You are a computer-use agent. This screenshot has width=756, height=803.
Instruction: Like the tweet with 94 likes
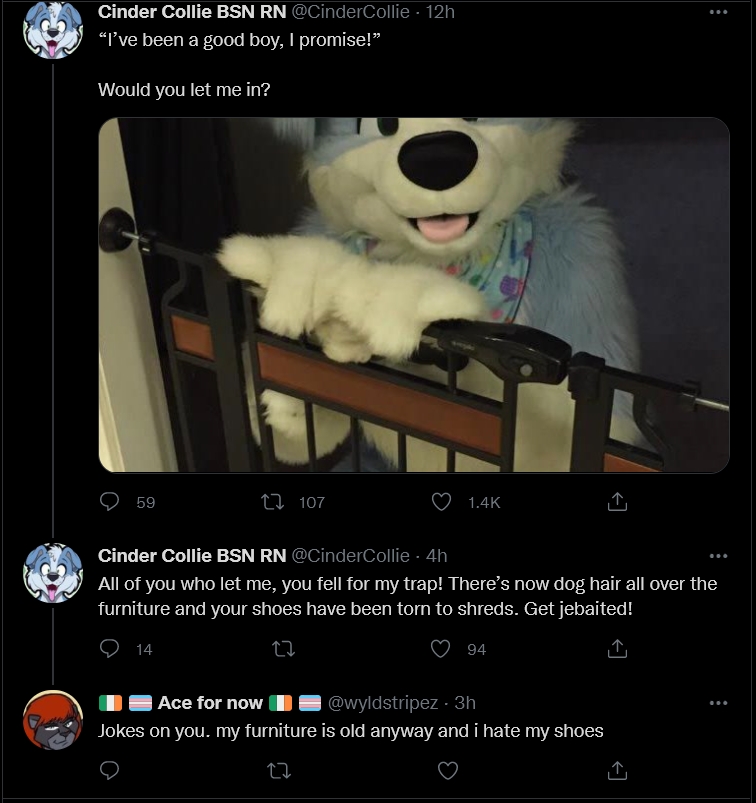[x=440, y=649]
